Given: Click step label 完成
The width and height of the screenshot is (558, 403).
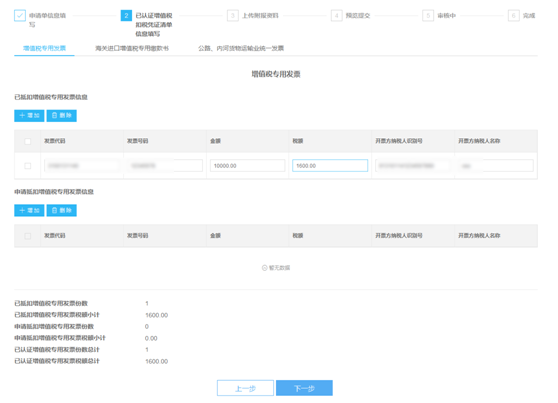Looking at the screenshot, I should coord(529,15).
